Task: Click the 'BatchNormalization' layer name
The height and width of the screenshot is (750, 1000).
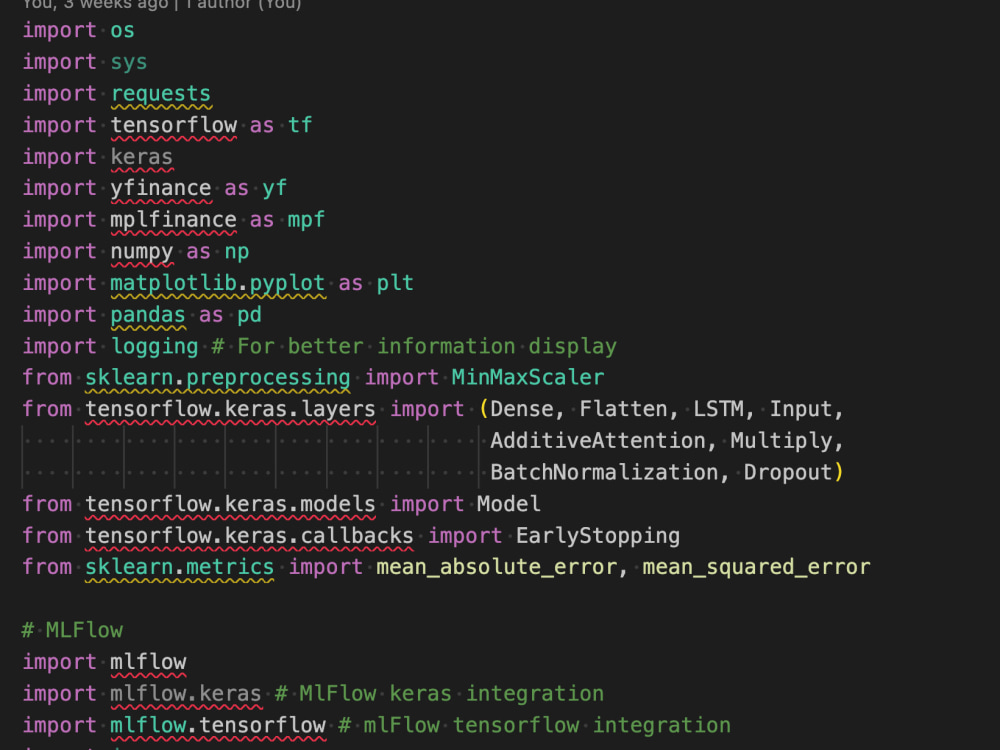Action: [x=604, y=473]
